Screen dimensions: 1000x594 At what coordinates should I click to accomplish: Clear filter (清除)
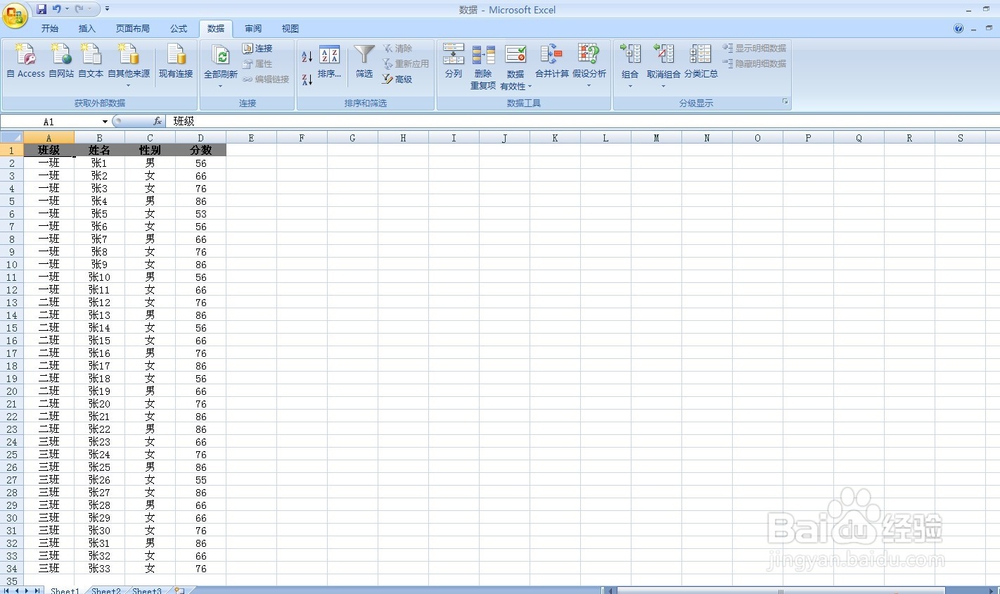[397, 48]
